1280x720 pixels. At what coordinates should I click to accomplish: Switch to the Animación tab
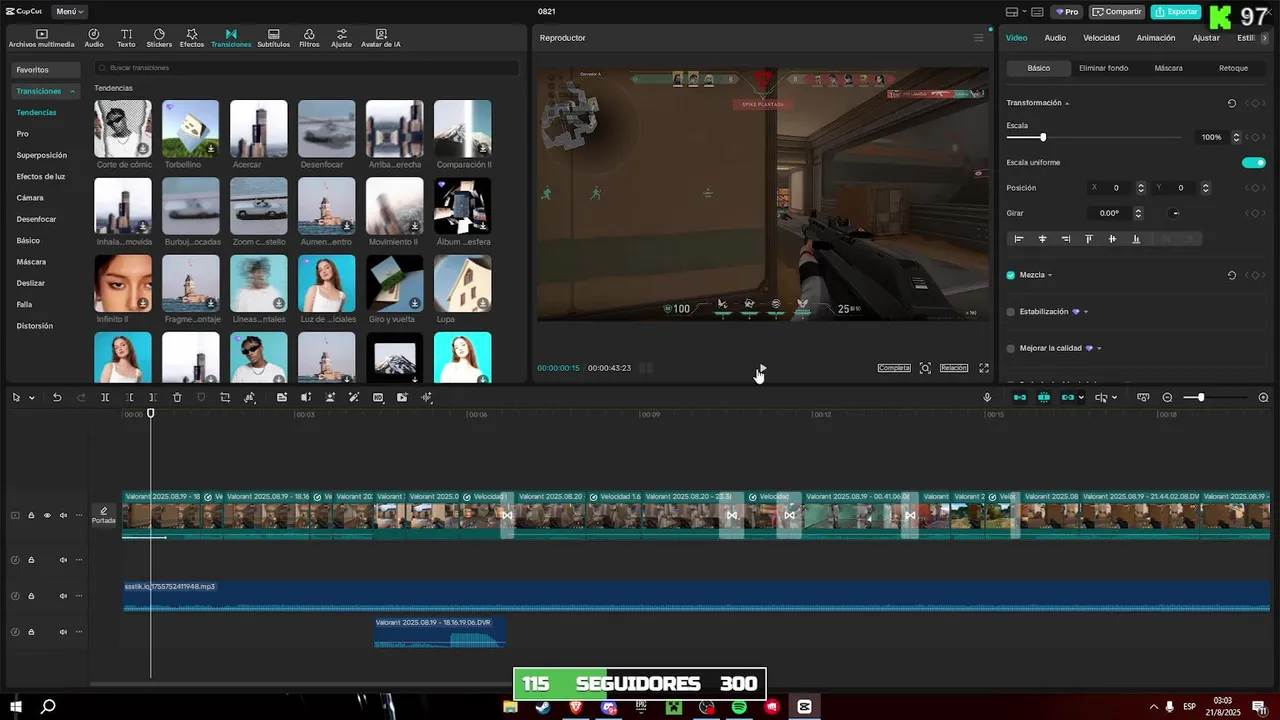1156,38
